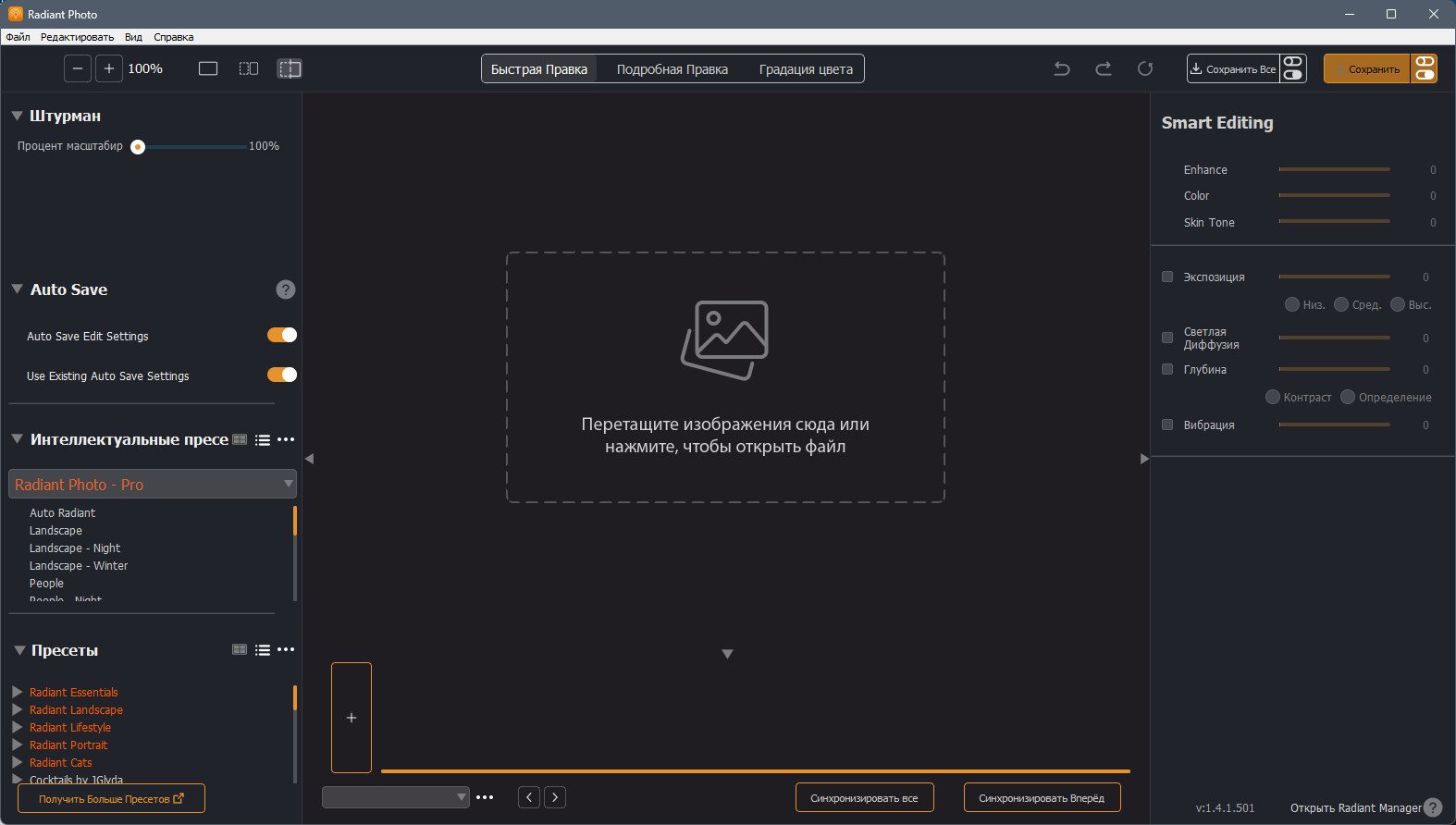Screen dimensions: 1456x825
Task: Collapse the Интеллектуальные пресеты section
Action: point(17,439)
